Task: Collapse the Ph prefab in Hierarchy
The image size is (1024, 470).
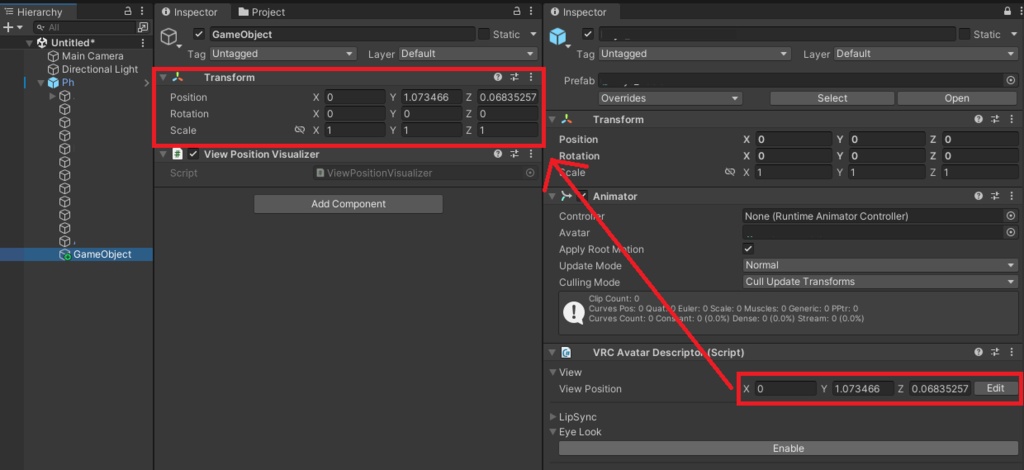Action: 42,82
